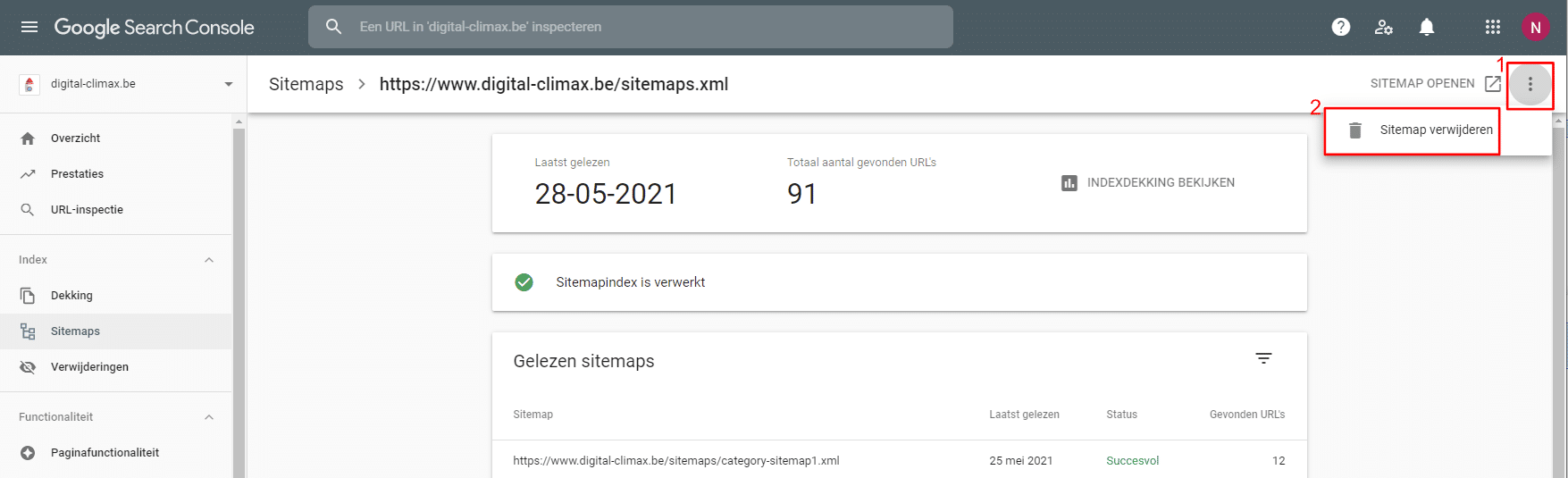Open the hamburger navigation menu
Image resolution: width=1568 pixels, height=478 pixels.
29,27
